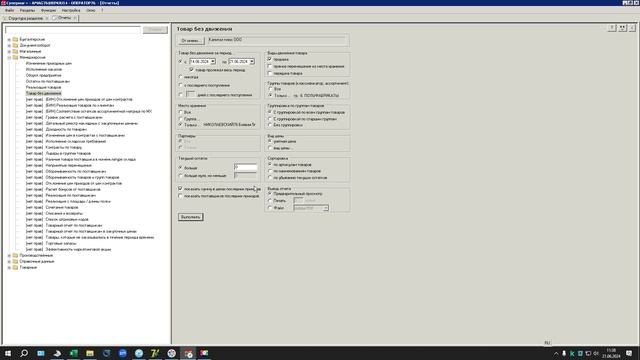Switch to the Структура разделов tab

pos(25,18)
